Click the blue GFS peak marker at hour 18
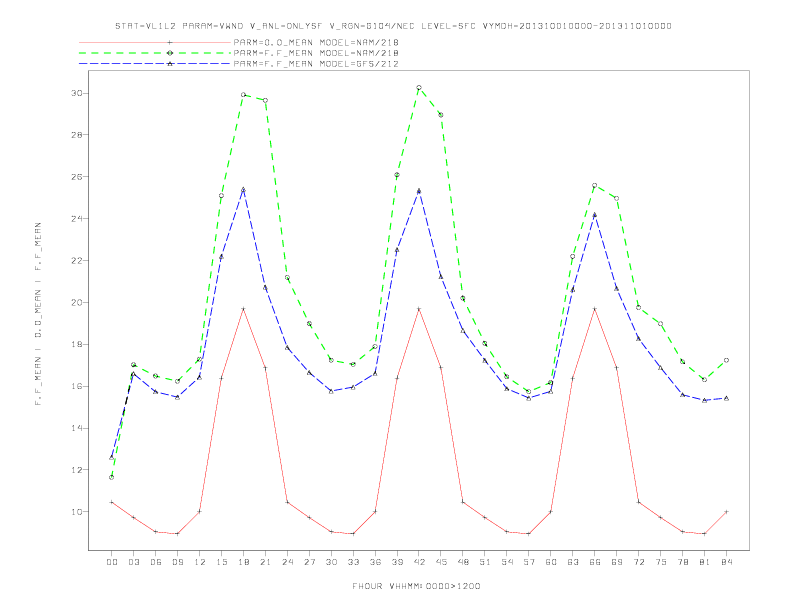 [243, 190]
